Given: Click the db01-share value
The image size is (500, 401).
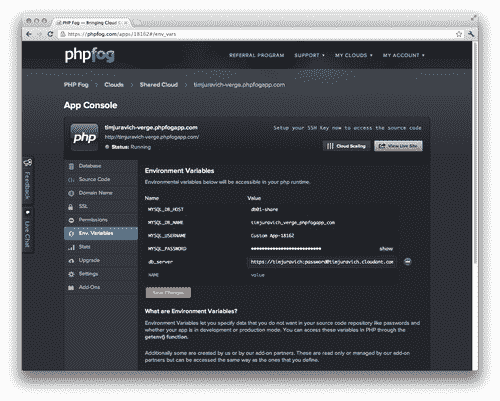Looking at the screenshot, I should click(264, 209).
